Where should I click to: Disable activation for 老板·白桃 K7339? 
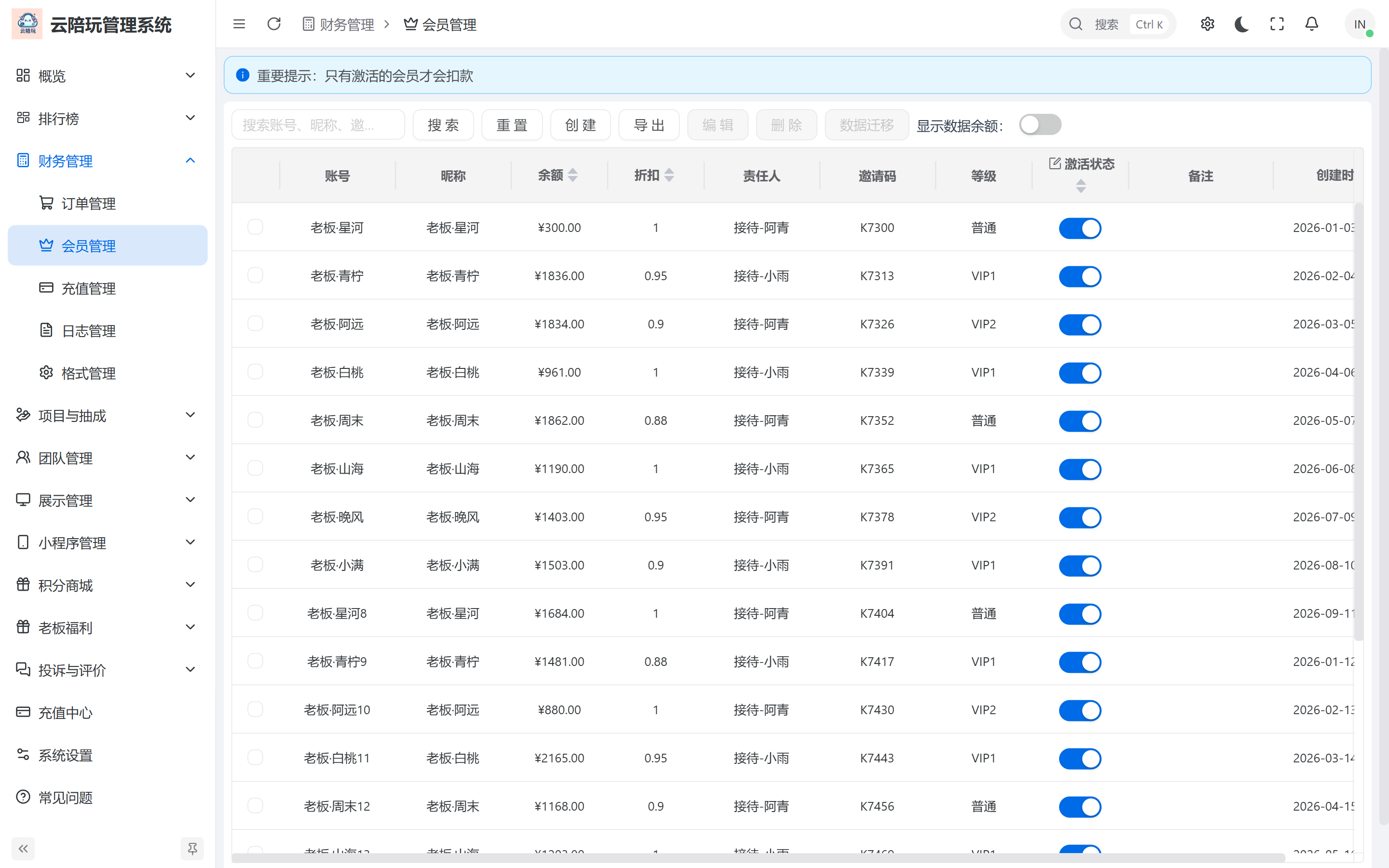[1080, 373]
